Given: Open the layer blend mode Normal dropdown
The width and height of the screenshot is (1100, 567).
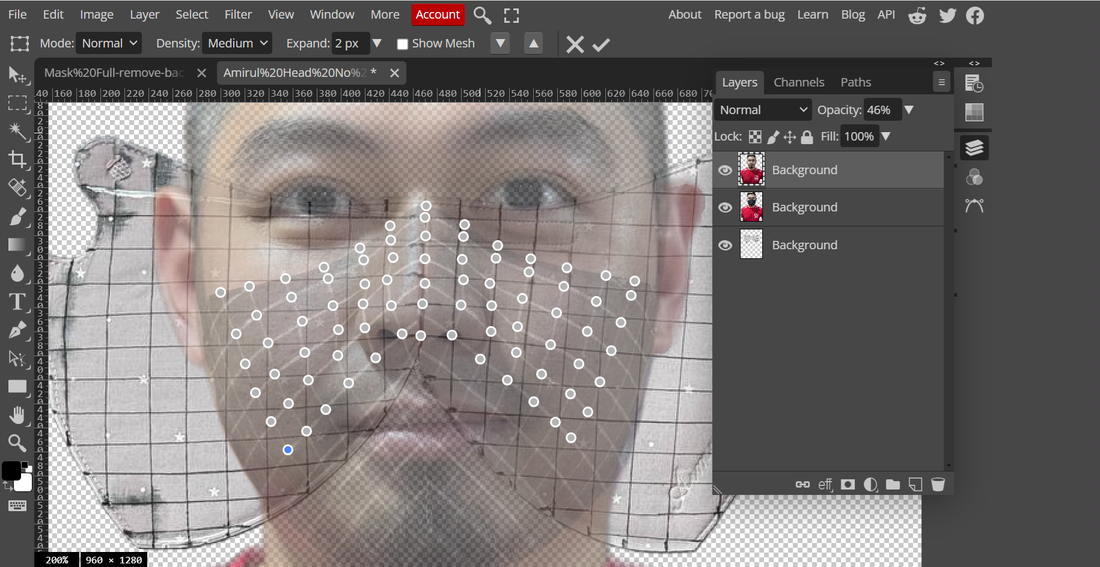Looking at the screenshot, I should click(x=763, y=110).
